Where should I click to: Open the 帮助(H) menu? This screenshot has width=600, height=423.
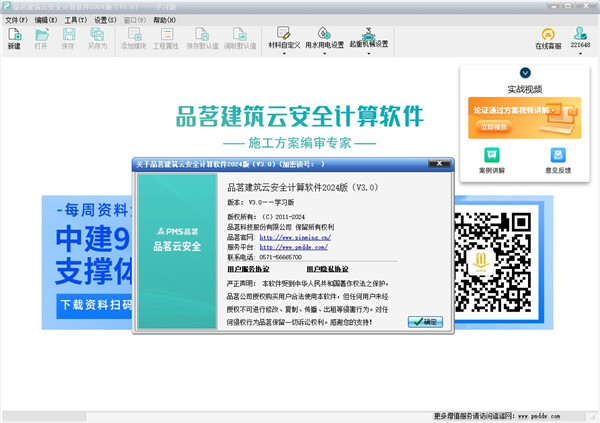[x=165, y=19]
